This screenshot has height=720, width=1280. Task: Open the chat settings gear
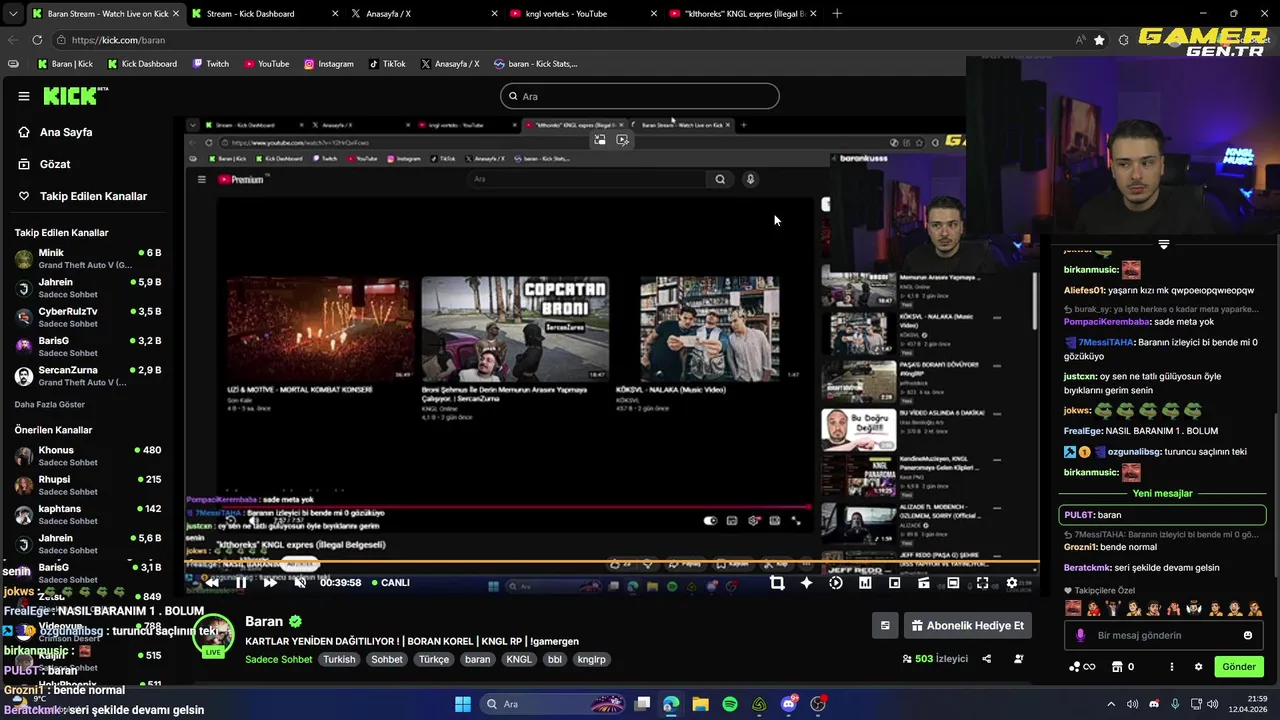tap(1198, 667)
